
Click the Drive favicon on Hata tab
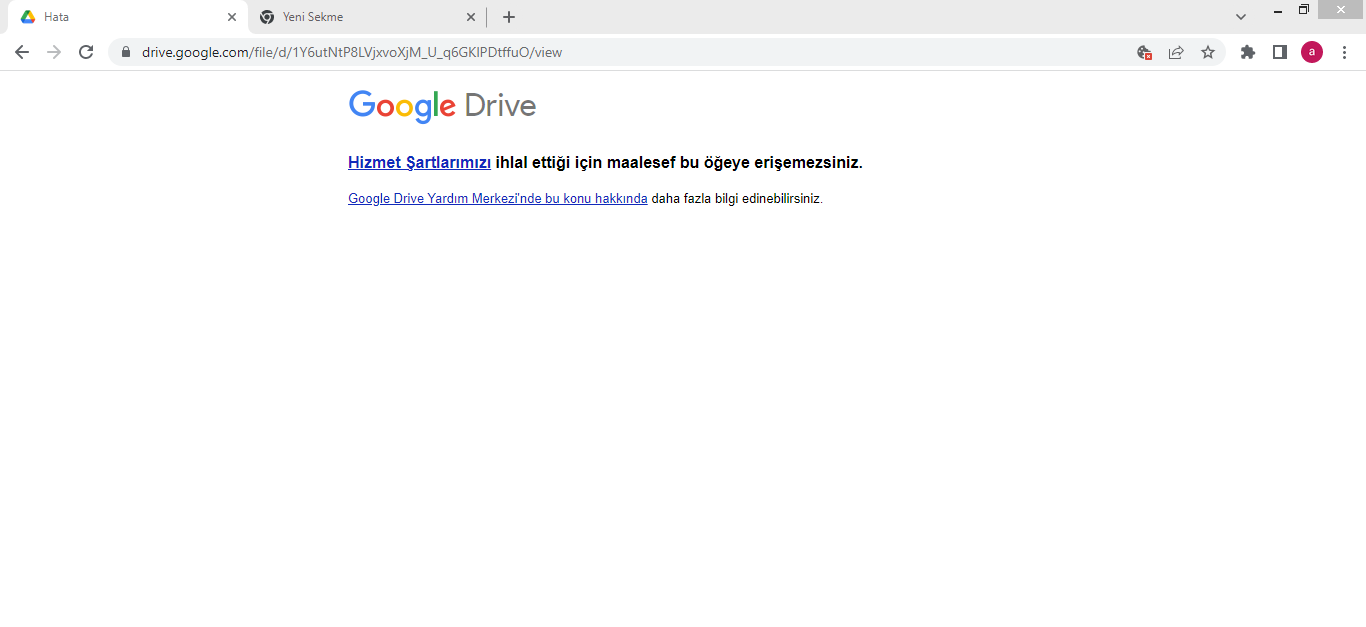(28, 17)
